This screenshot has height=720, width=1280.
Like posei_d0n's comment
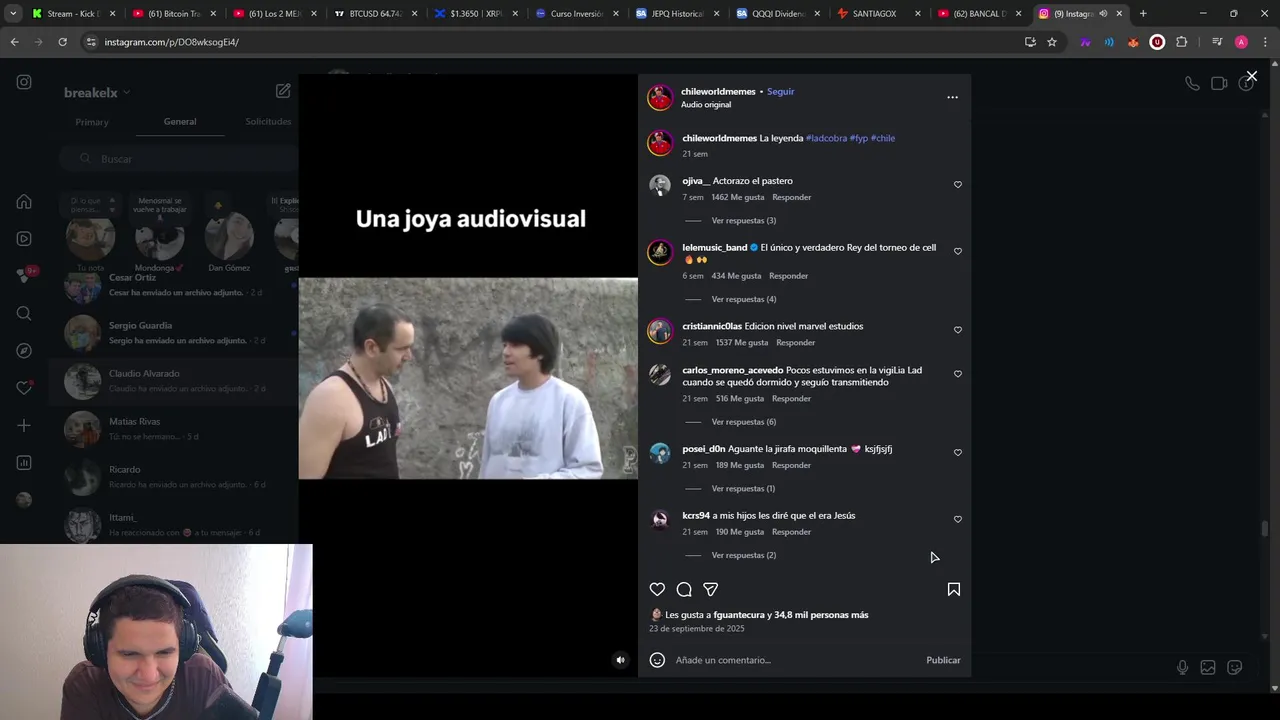pos(957,453)
